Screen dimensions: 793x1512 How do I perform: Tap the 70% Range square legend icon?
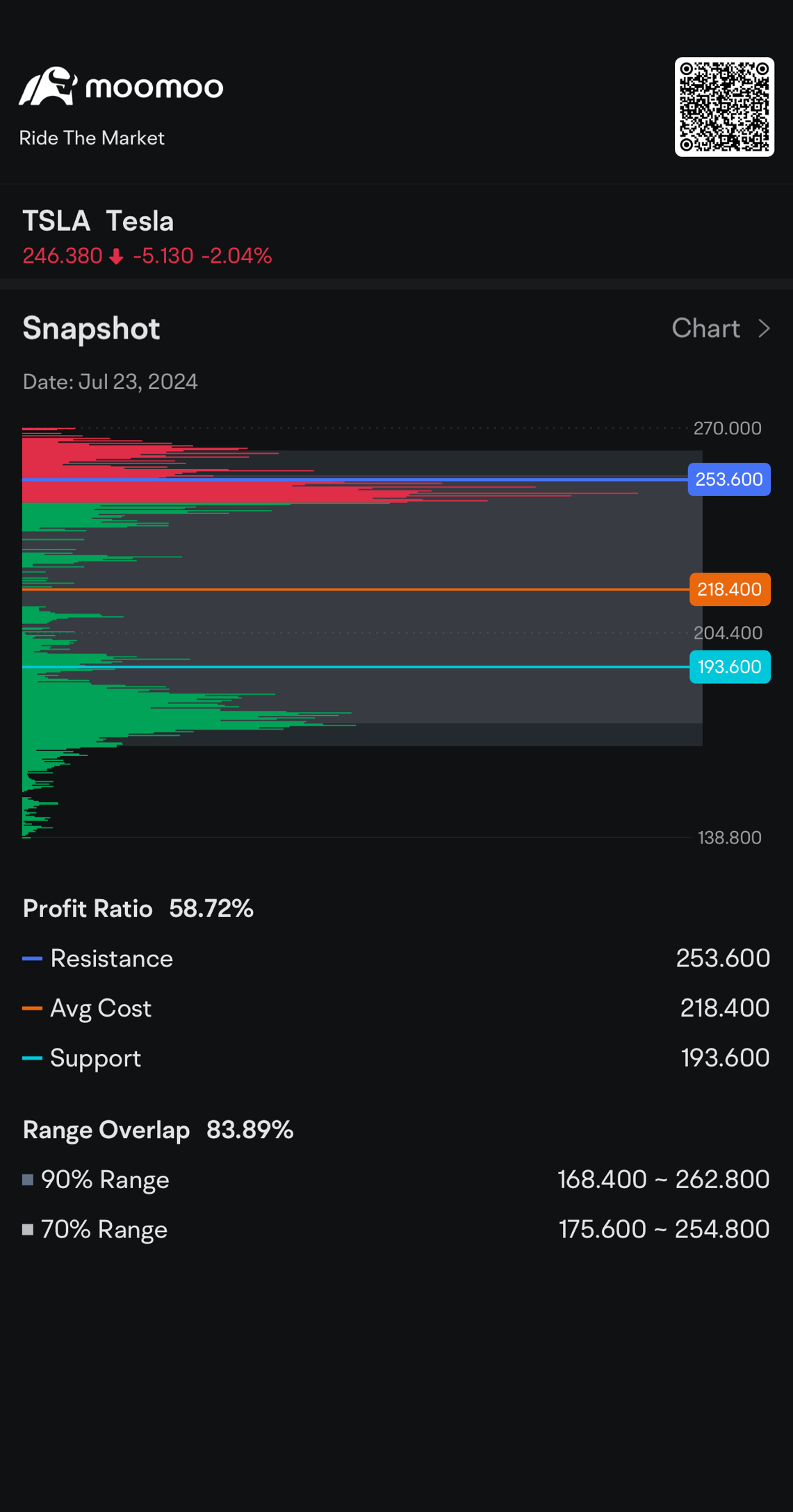(28, 1230)
